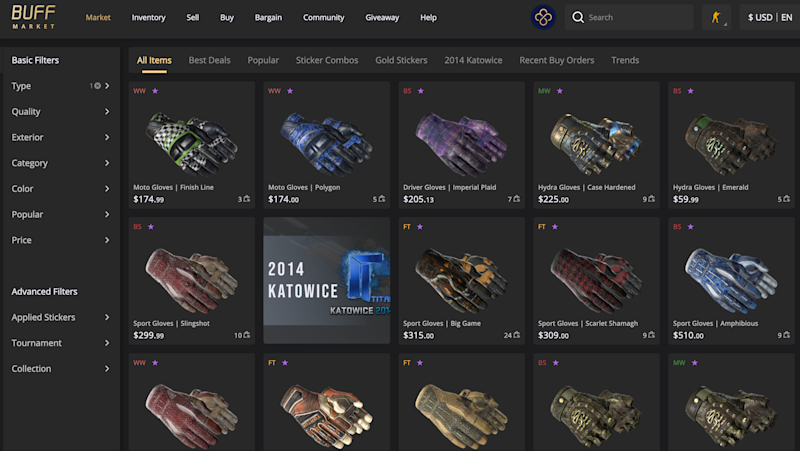Click listings count icon on Scarlet Shamagh card
This screenshot has width=800, height=451.
[652, 335]
